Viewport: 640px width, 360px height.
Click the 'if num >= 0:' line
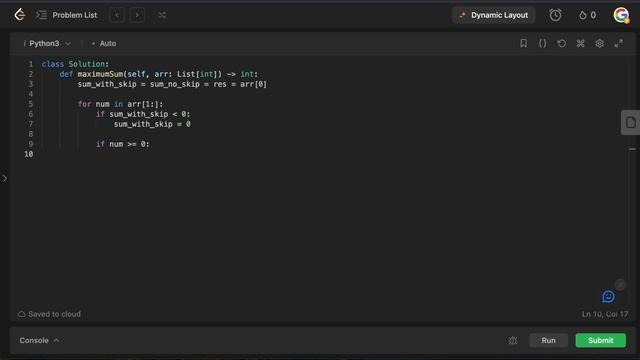[x=123, y=144]
